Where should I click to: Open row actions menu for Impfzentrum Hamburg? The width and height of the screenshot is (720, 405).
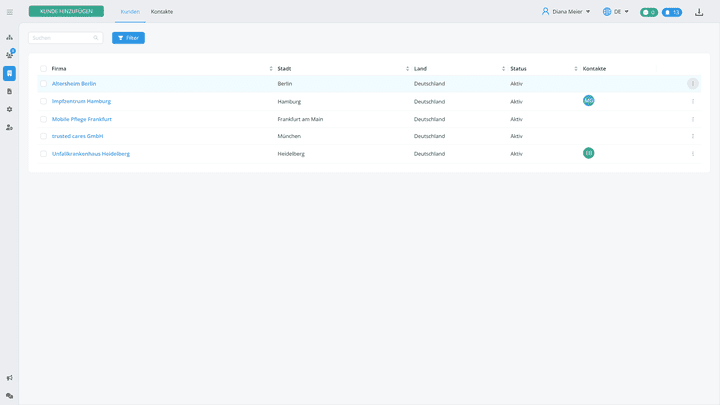(x=693, y=101)
